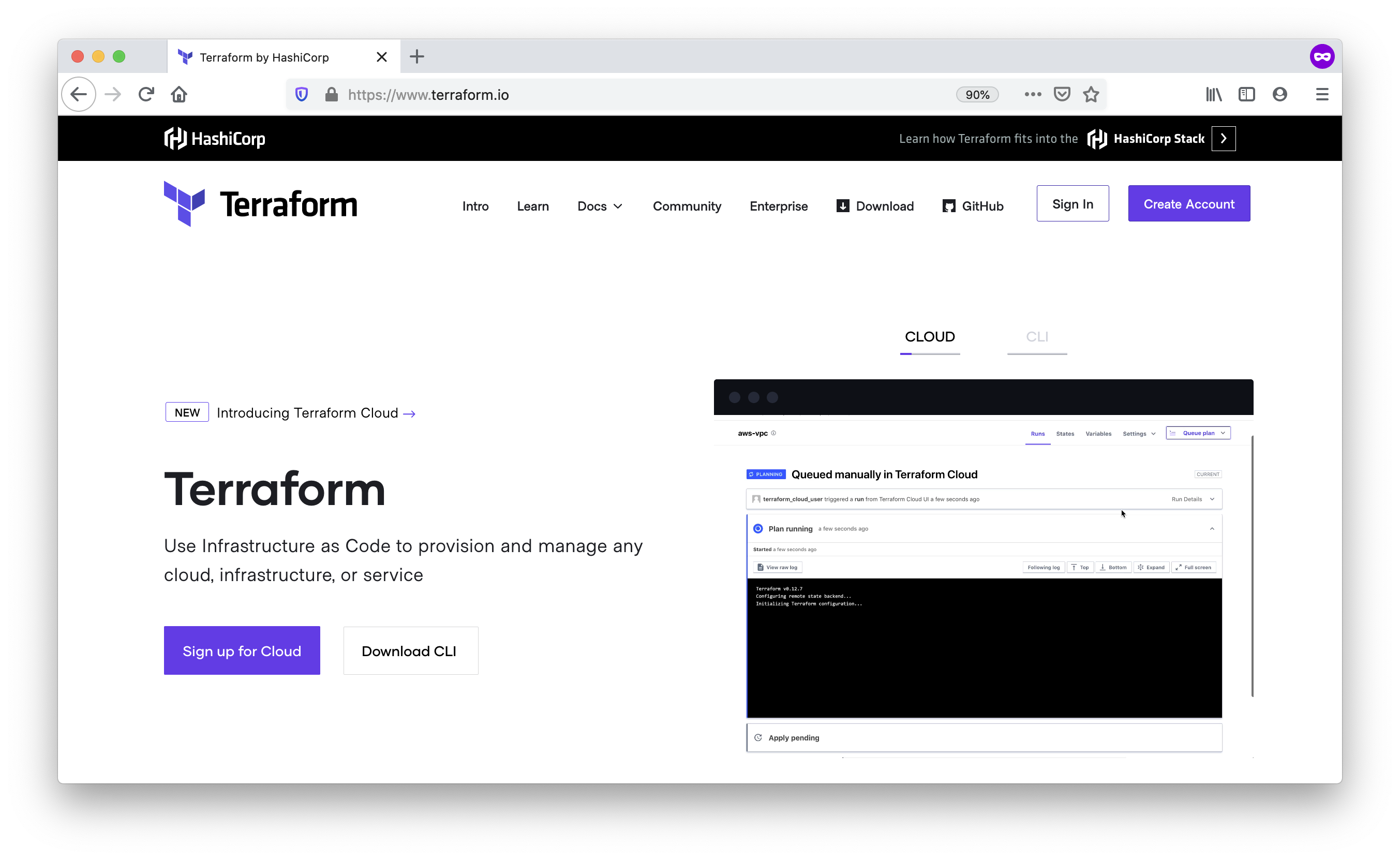Open the hamburger application menu
Screen dimensions: 1400x860
click(1322, 94)
